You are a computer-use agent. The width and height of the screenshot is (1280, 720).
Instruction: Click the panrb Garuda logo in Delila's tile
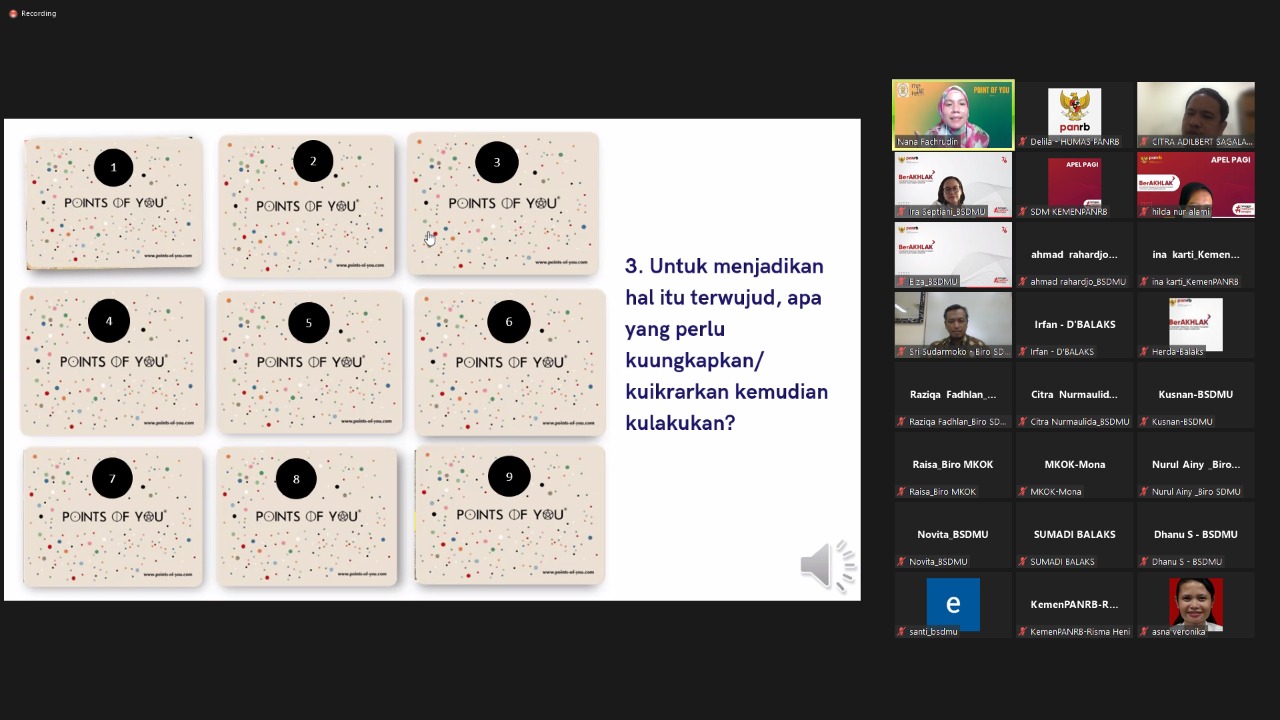(1074, 110)
